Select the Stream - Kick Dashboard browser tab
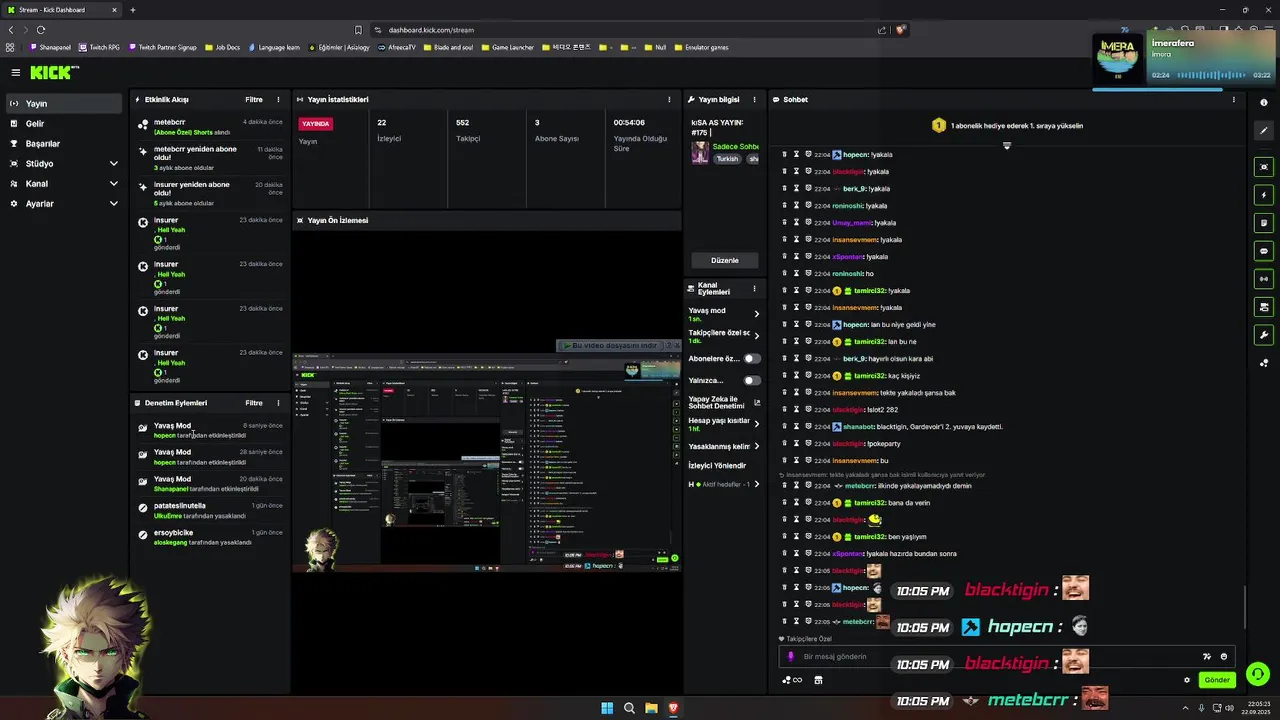The width and height of the screenshot is (1280, 720). (60, 10)
